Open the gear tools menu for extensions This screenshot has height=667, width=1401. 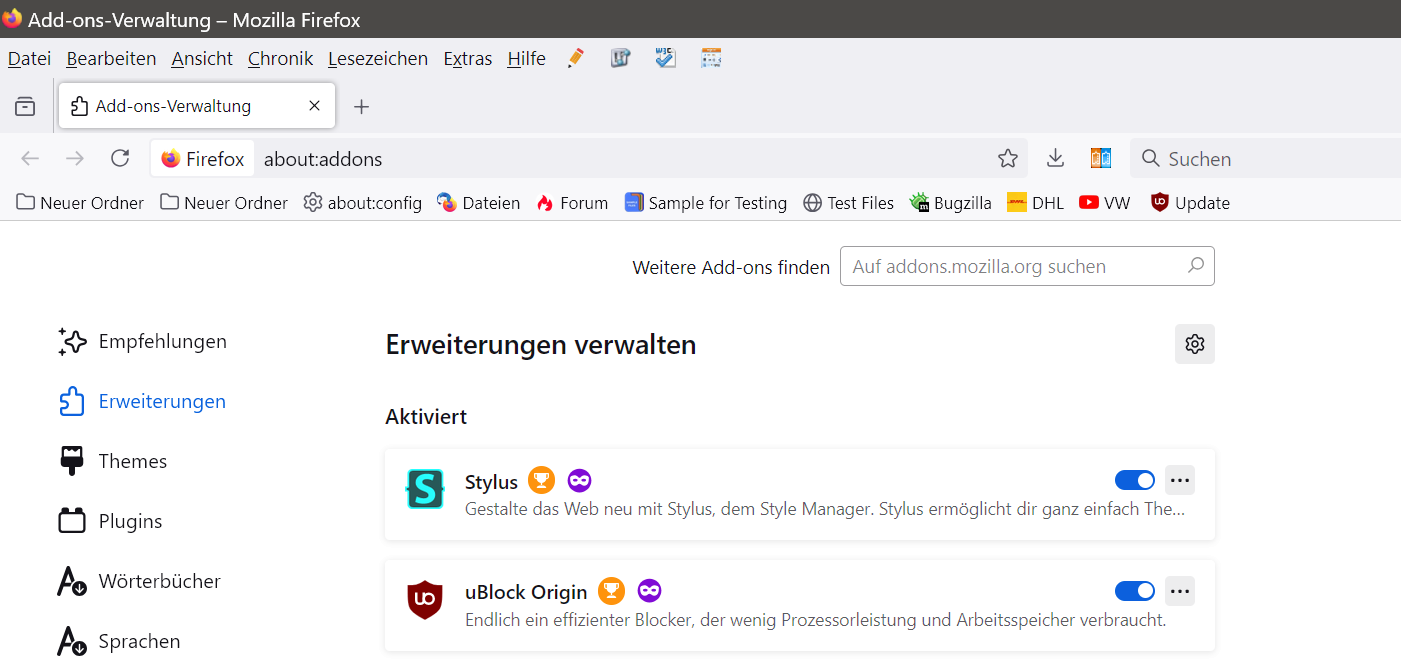click(x=1194, y=344)
